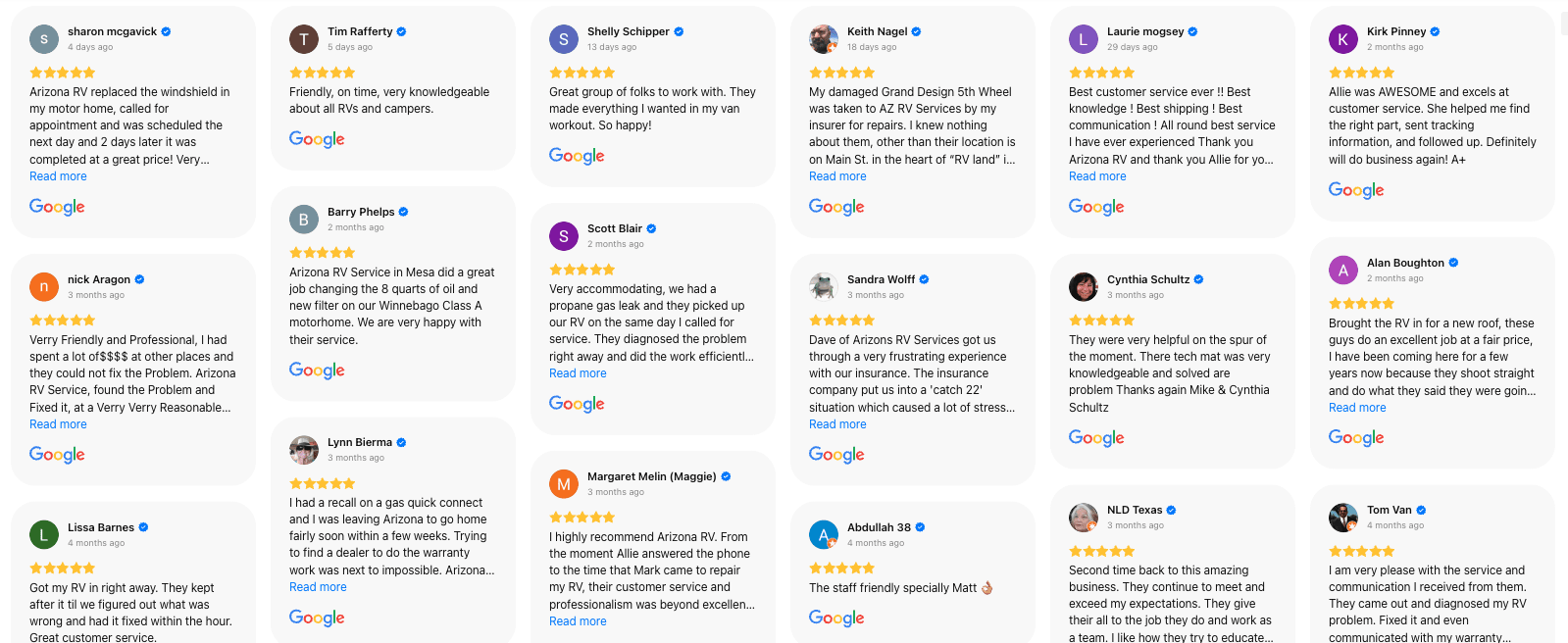Open Read more on Laurie mogsey's review
Image resolution: width=1568 pixels, height=643 pixels.
[x=1097, y=176]
